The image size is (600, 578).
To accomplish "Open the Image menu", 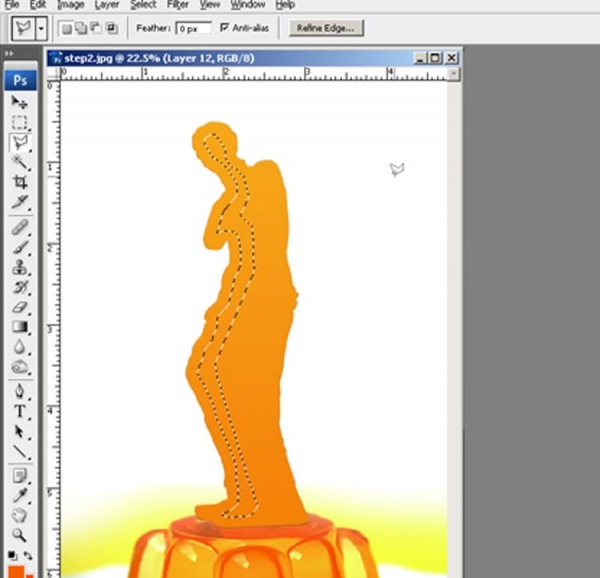I will tap(70, 5).
